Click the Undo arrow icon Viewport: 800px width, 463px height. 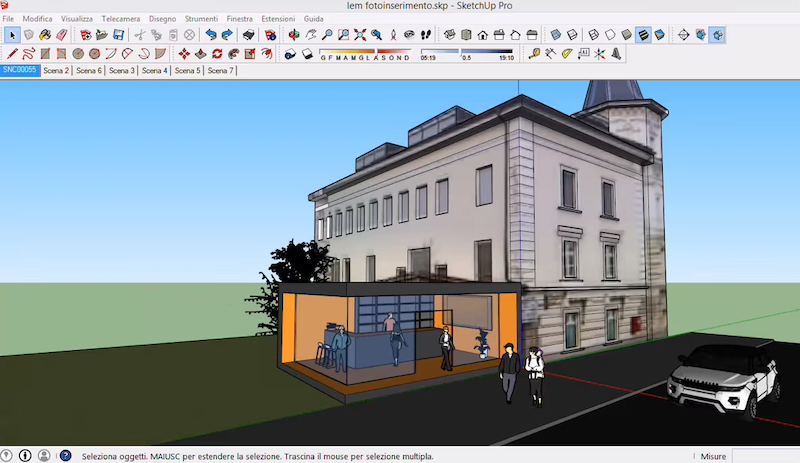211,35
